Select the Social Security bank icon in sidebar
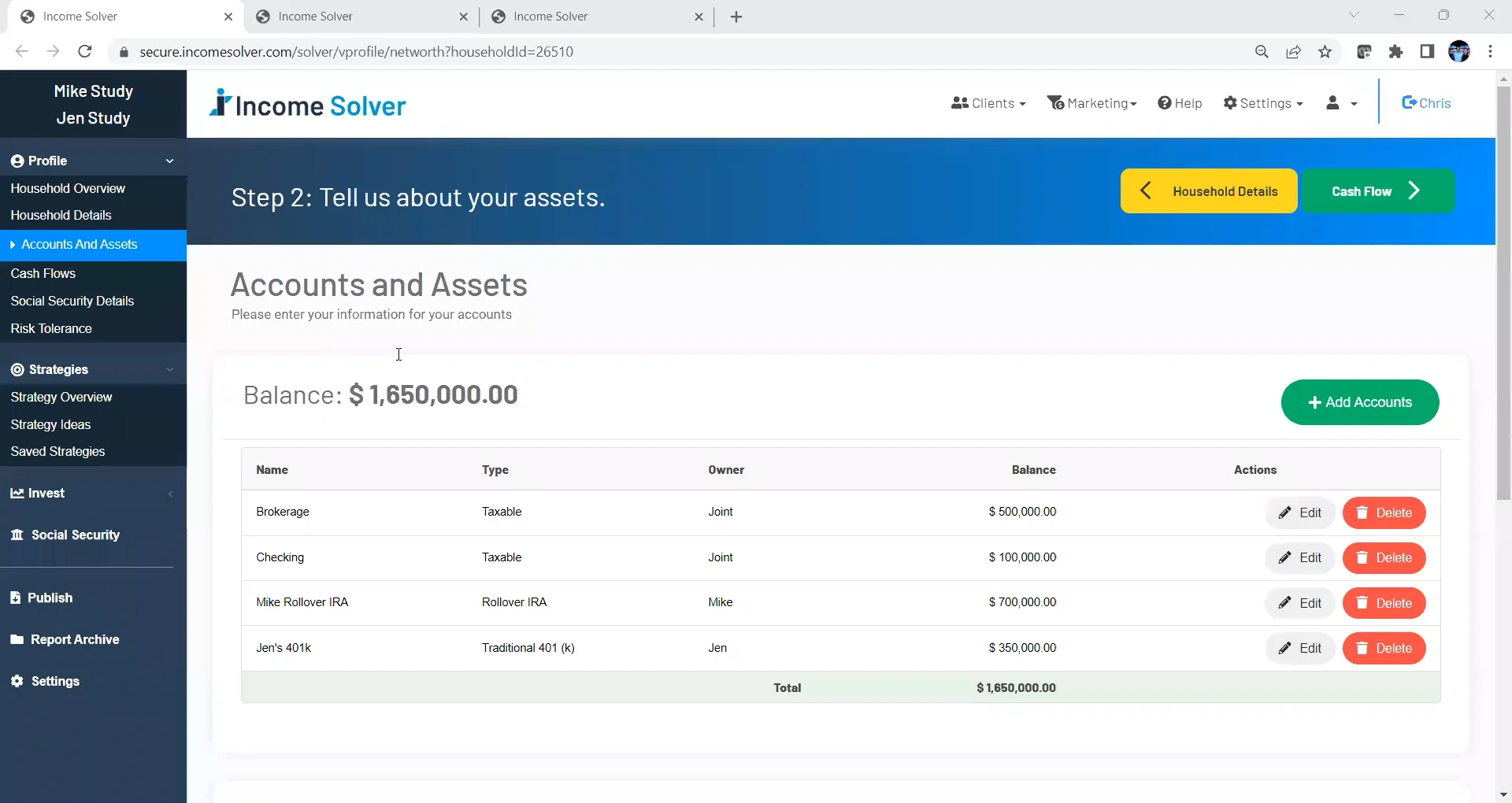 point(17,535)
